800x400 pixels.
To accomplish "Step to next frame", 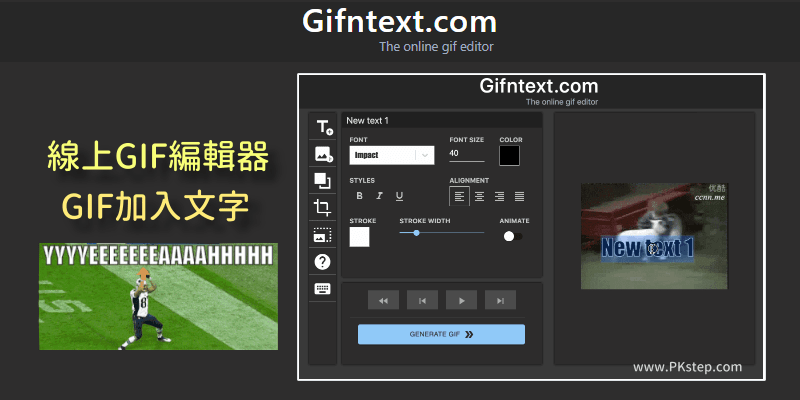I will tap(500, 300).
